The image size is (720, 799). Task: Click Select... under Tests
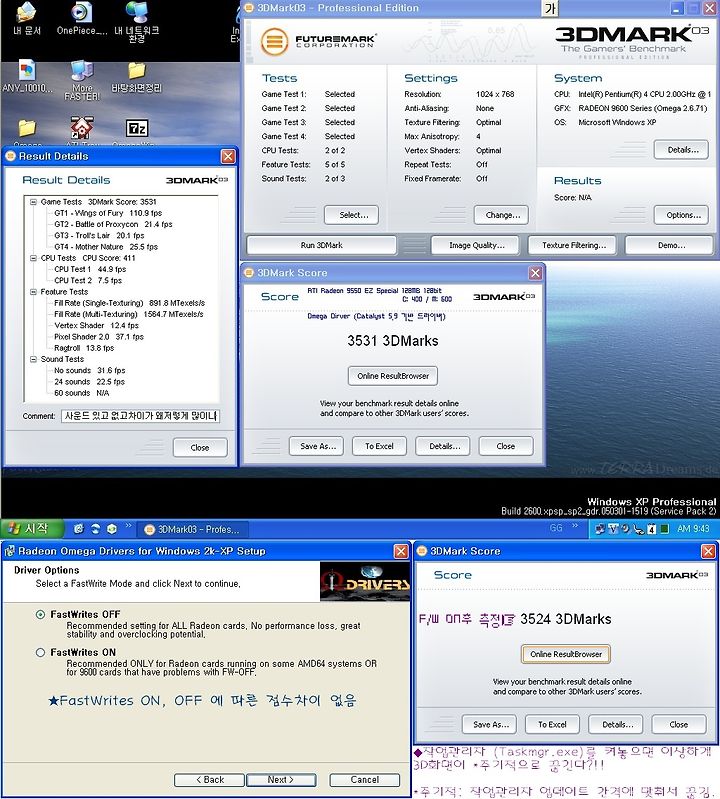point(352,215)
